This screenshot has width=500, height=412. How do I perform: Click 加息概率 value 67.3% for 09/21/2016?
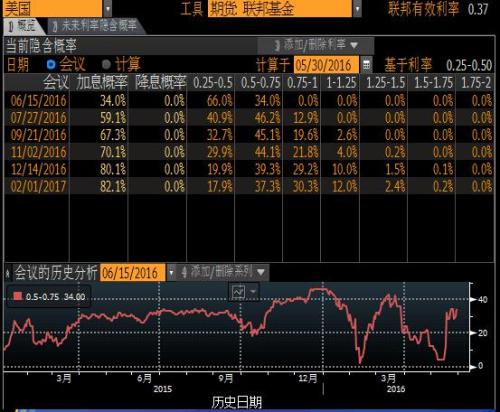(113, 135)
